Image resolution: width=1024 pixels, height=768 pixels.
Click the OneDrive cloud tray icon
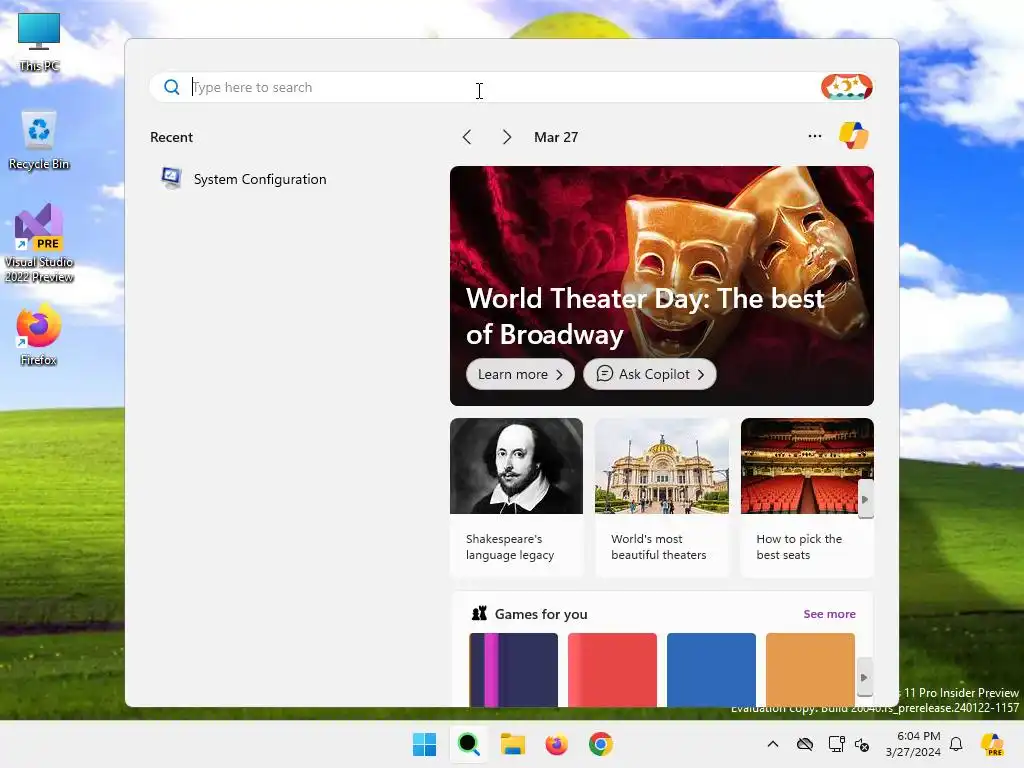[x=805, y=744]
